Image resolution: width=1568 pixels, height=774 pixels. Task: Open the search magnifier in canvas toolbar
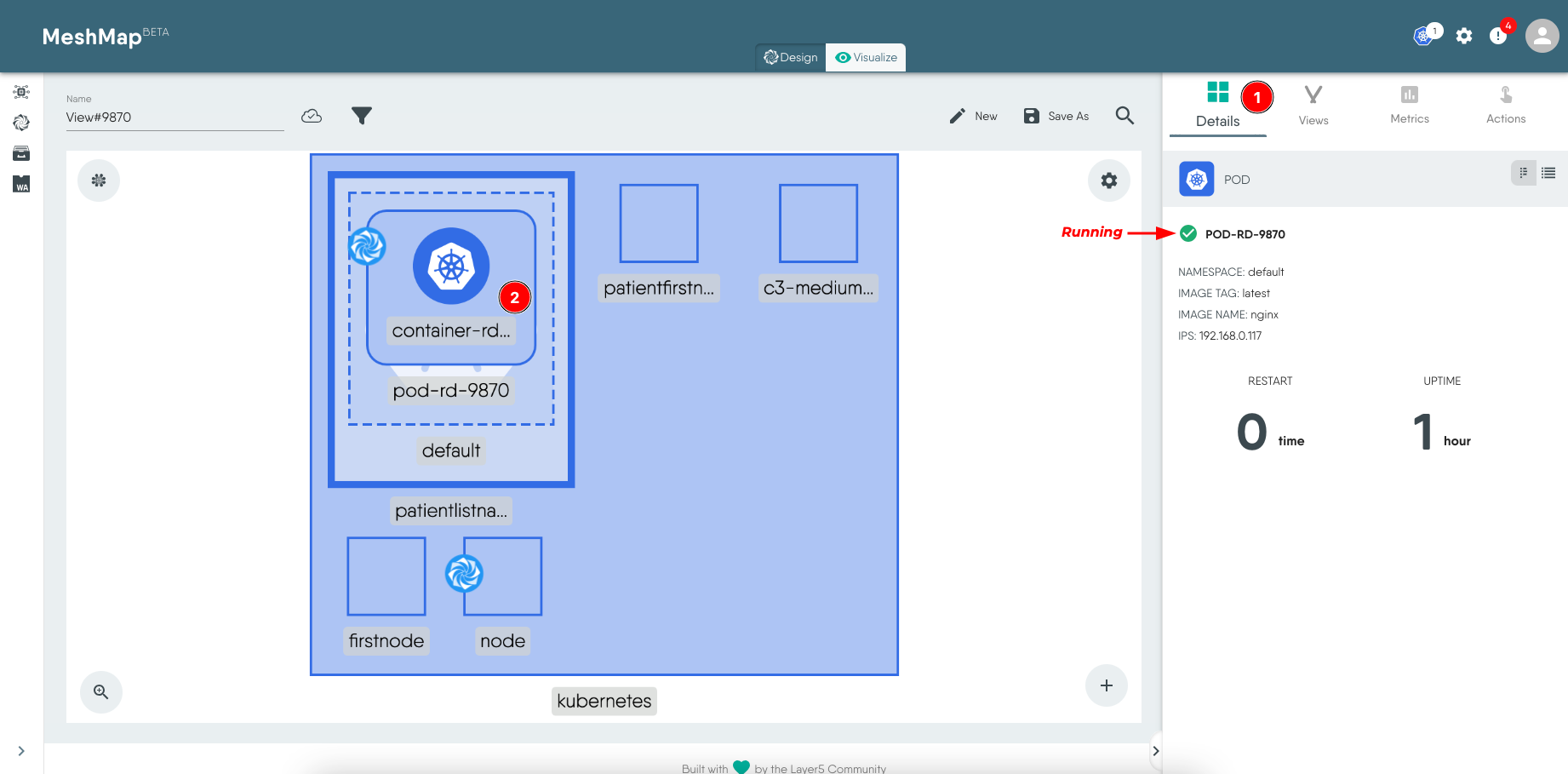click(1124, 116)
